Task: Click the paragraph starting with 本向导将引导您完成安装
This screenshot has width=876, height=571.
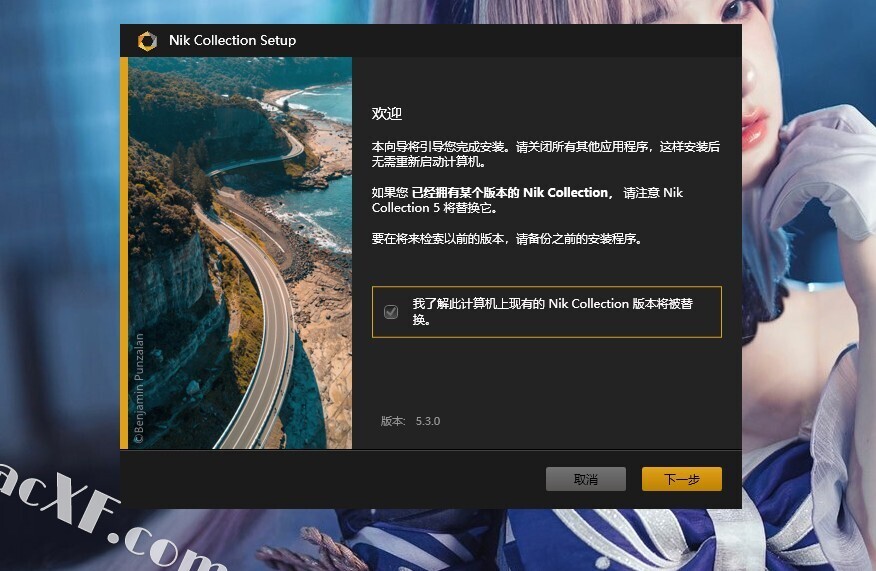Action: (545, 154)
